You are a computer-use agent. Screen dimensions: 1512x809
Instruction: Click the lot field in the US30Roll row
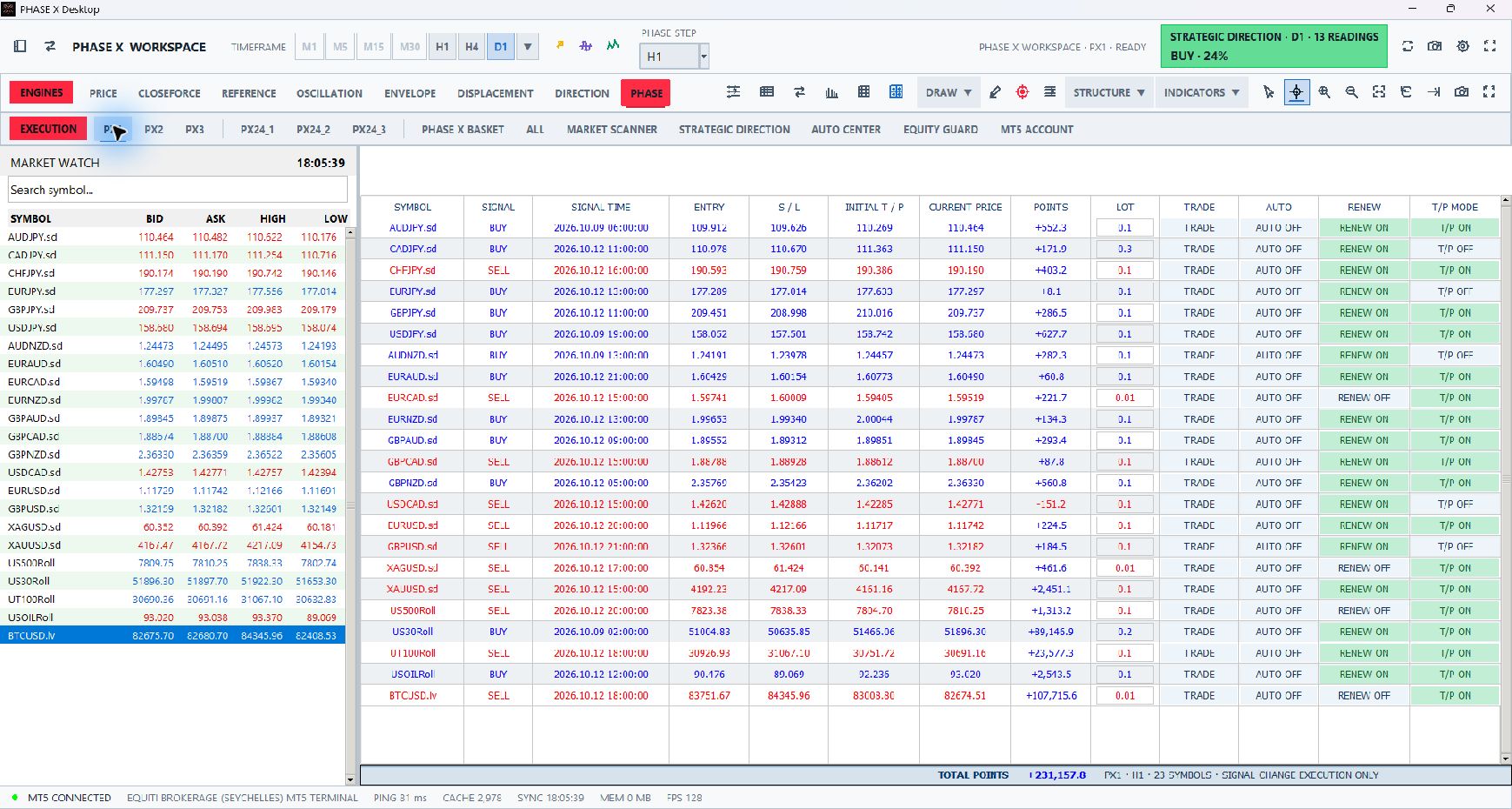click(1125, 632)
